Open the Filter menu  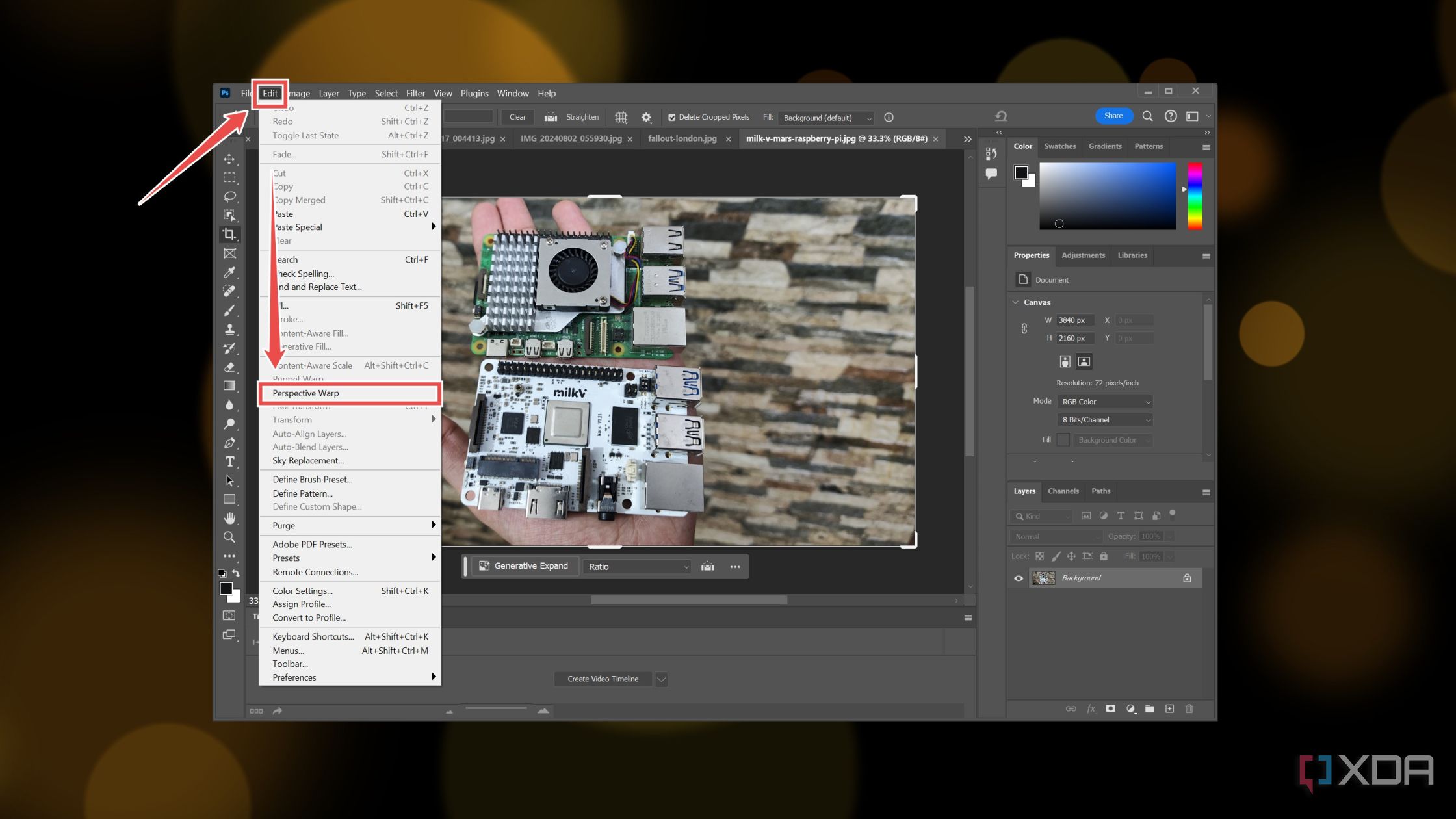[415, 93]
